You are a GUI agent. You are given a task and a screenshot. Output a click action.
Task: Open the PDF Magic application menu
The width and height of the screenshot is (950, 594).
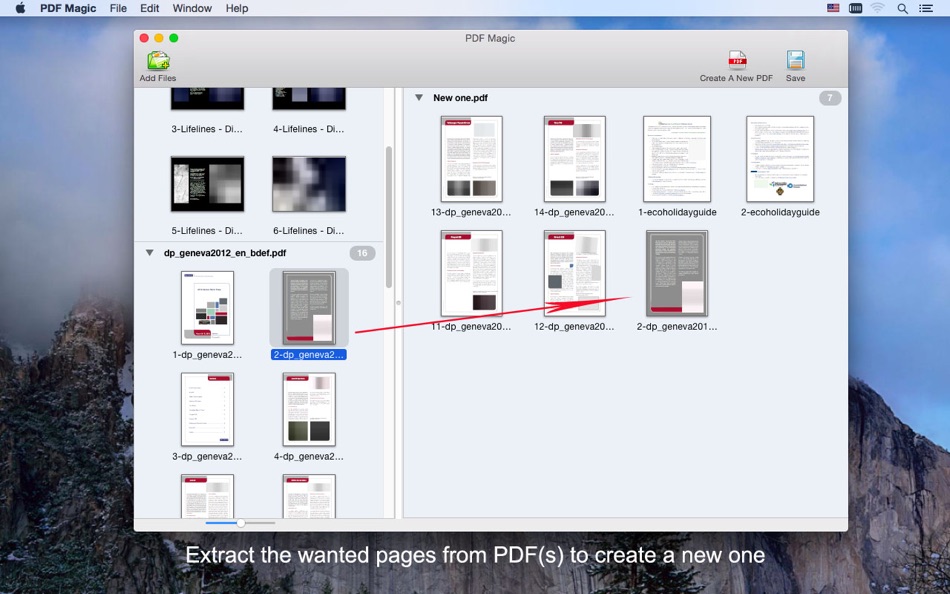click(x=68, y=8)
